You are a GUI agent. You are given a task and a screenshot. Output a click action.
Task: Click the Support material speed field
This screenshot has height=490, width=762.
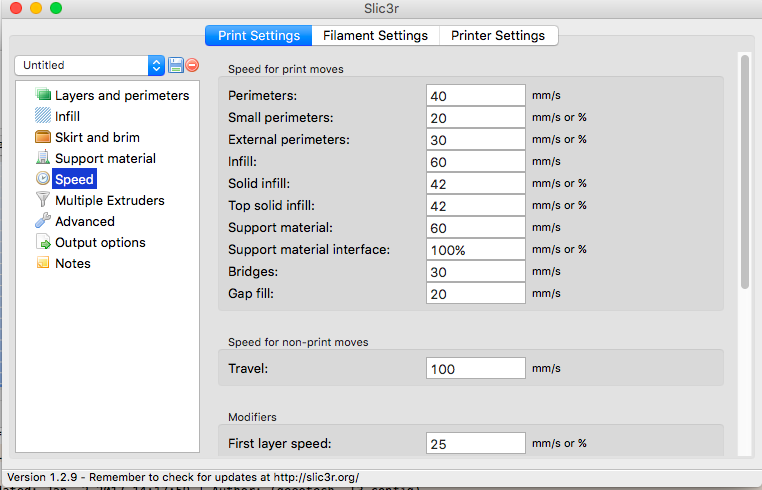[x=476, y=227]
